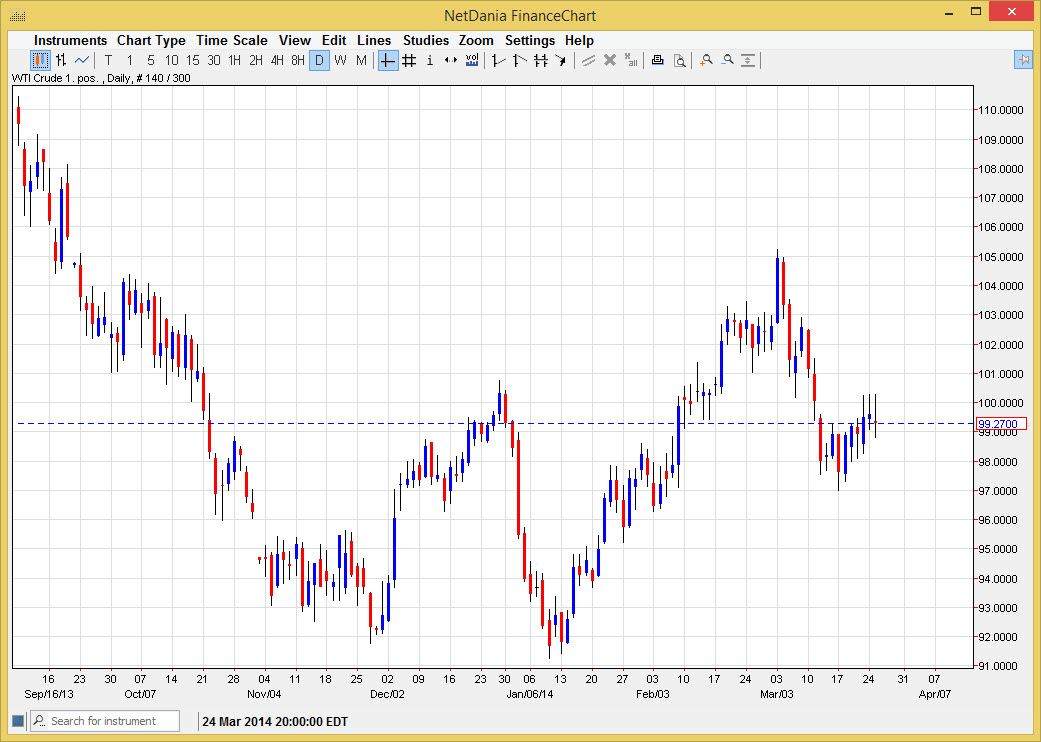This screenshot has width=1041, height=742.
Task: Click the print chart icon
Action: click(657, 61)
